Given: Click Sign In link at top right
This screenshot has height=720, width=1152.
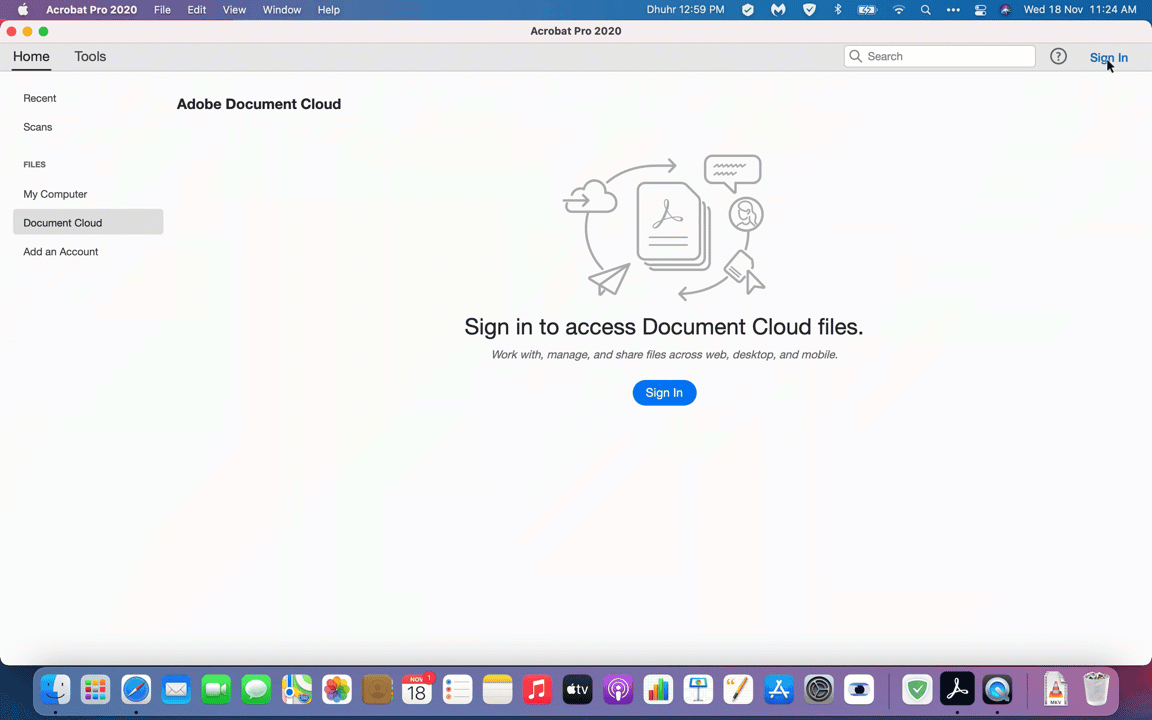Looking at the screenshot, I should 1109,57.
